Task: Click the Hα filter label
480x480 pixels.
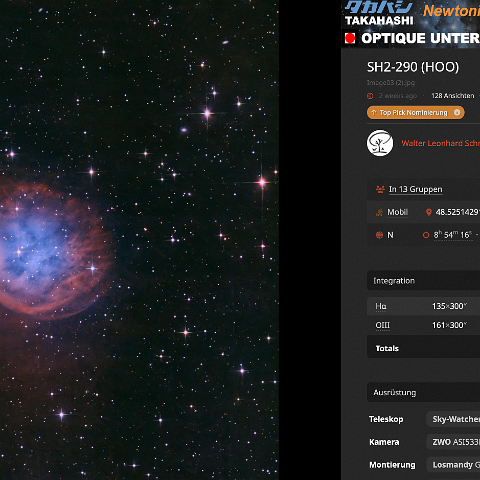Action: point(381,306)
